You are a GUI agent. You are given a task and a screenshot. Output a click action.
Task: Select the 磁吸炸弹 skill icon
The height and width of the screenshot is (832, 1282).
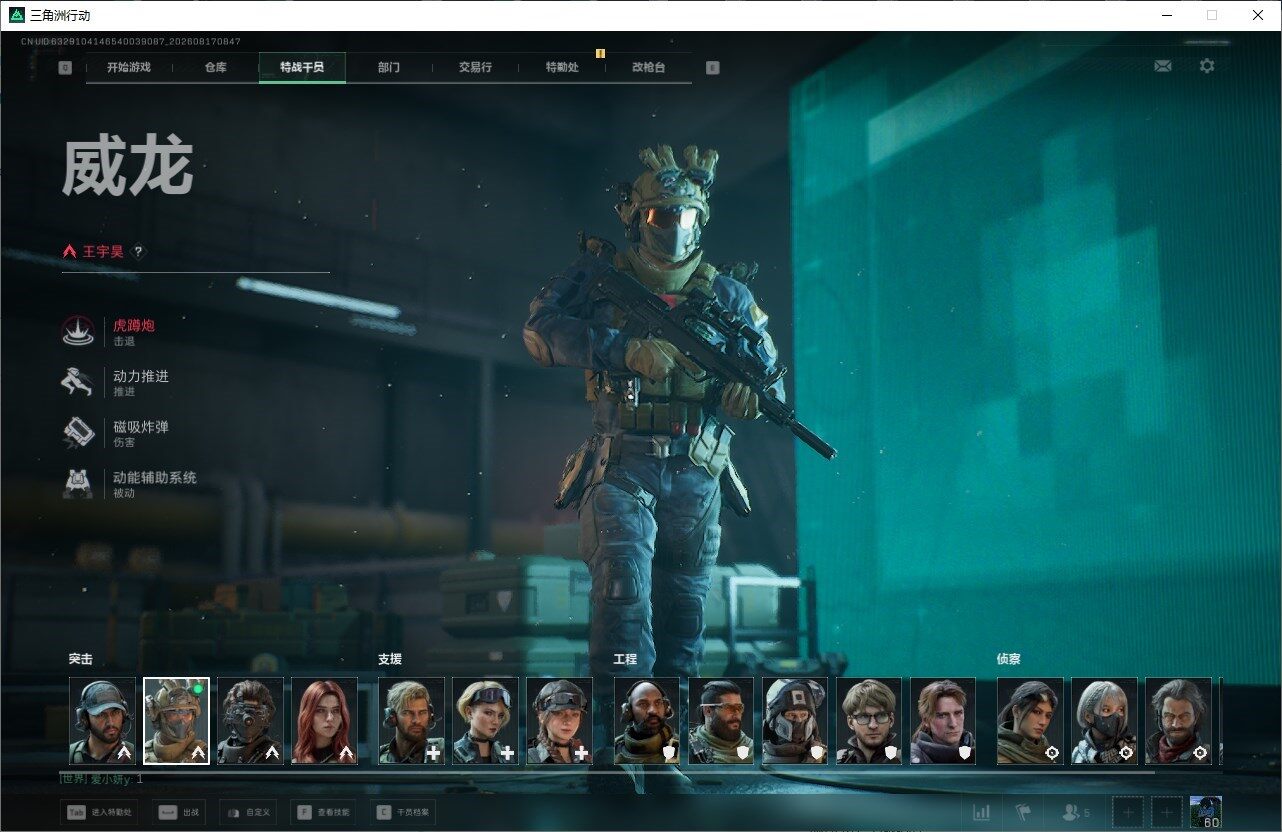79,433
